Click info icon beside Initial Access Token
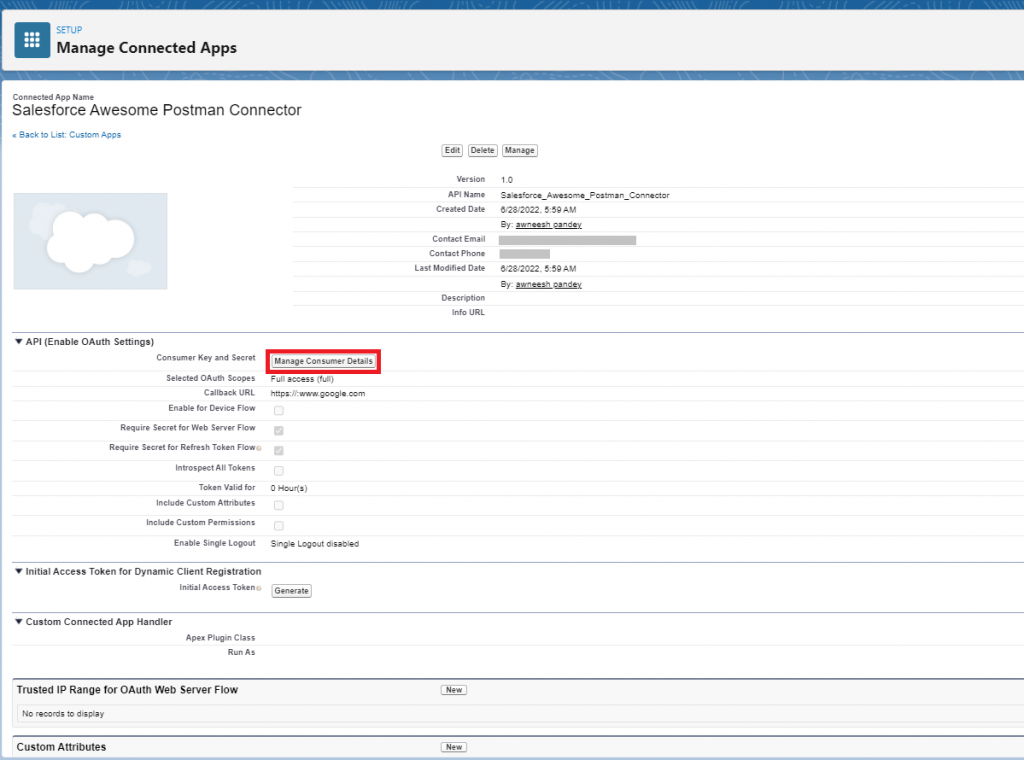 [x=259, y=588]
